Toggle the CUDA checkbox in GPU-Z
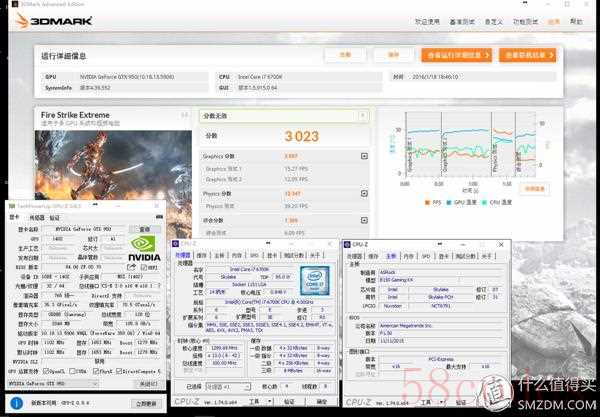 click(72, 371)
